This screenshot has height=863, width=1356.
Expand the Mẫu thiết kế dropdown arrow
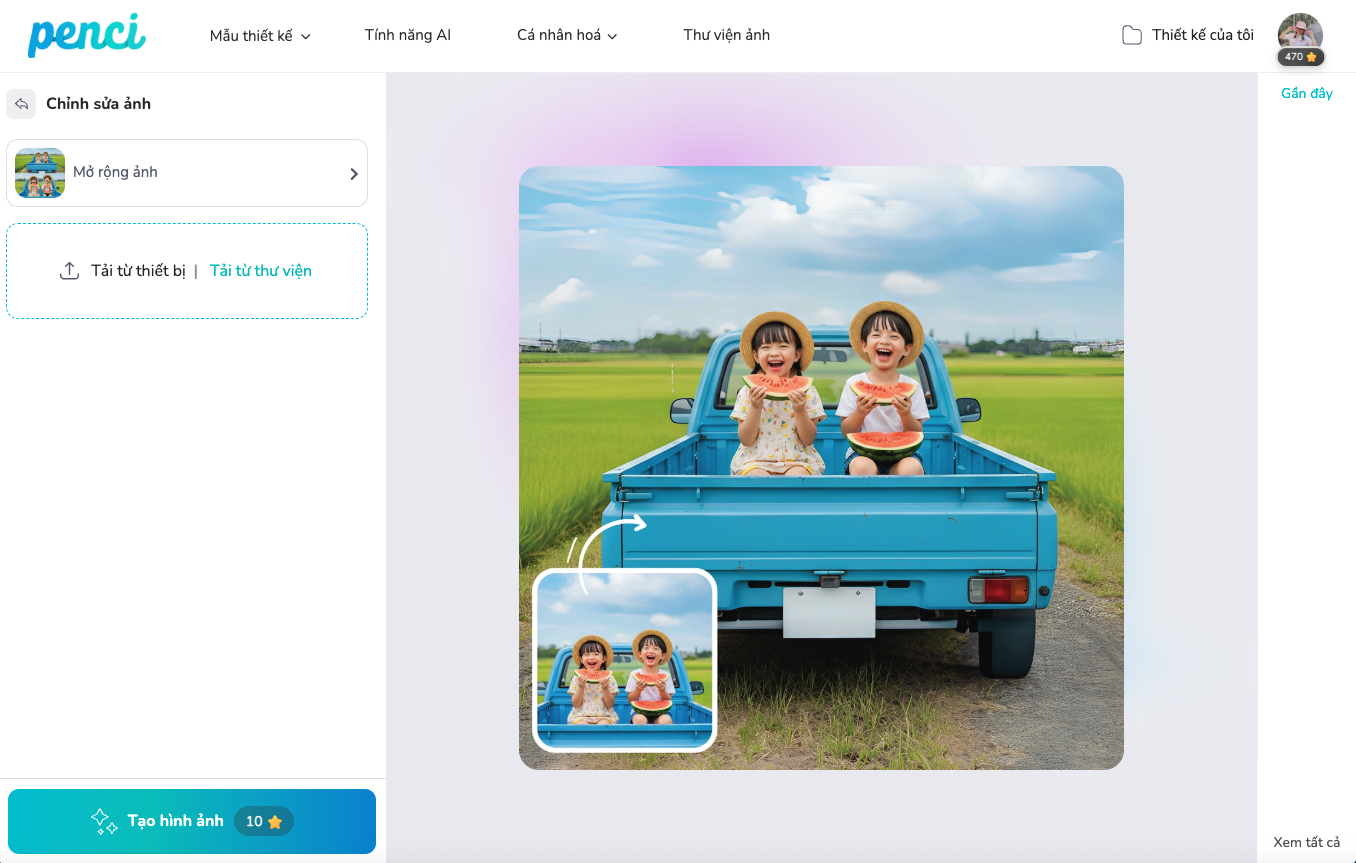306,36
